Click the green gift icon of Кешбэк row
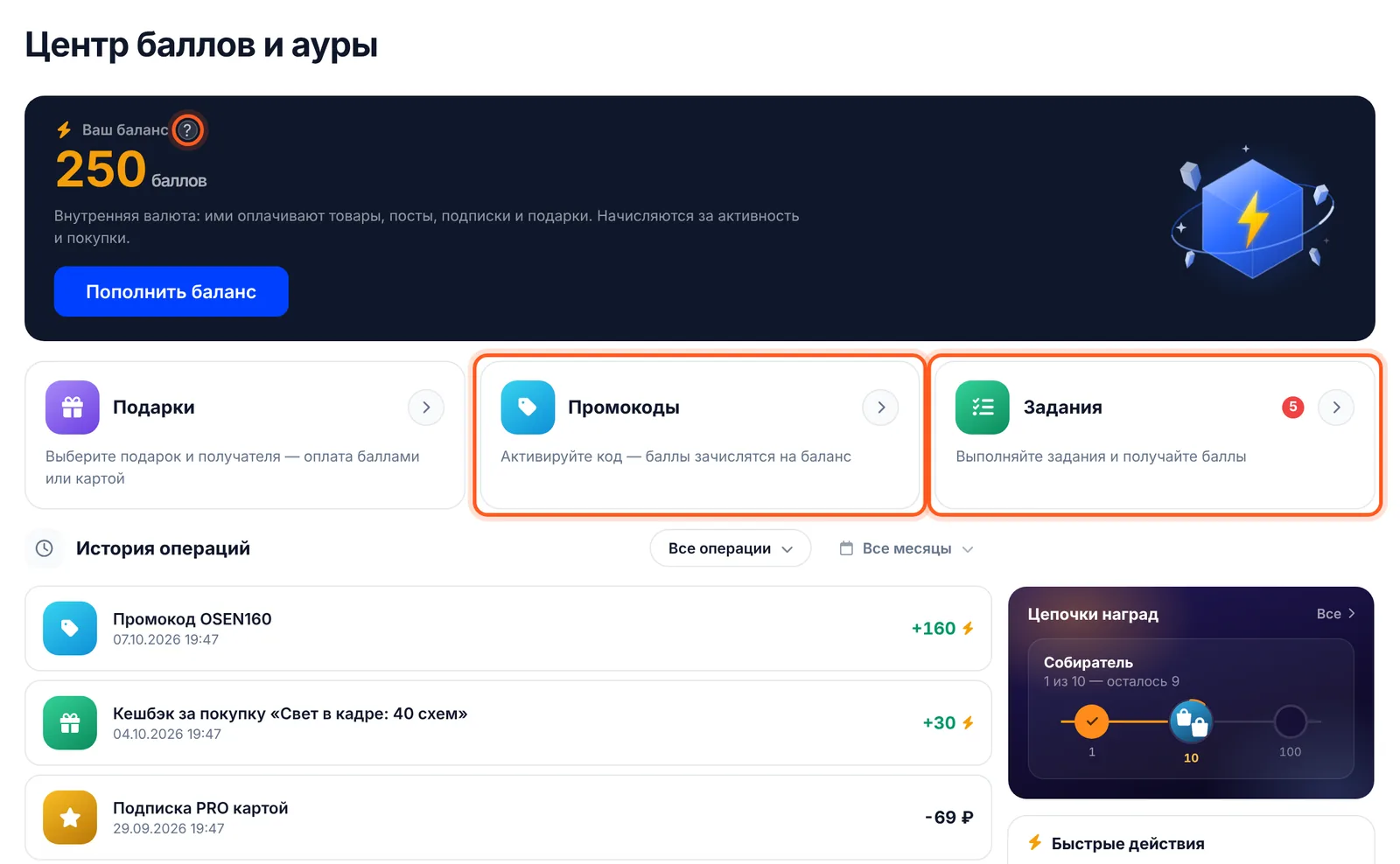Viewport: 1400px width, 864px height. click(x=70, y=722)
